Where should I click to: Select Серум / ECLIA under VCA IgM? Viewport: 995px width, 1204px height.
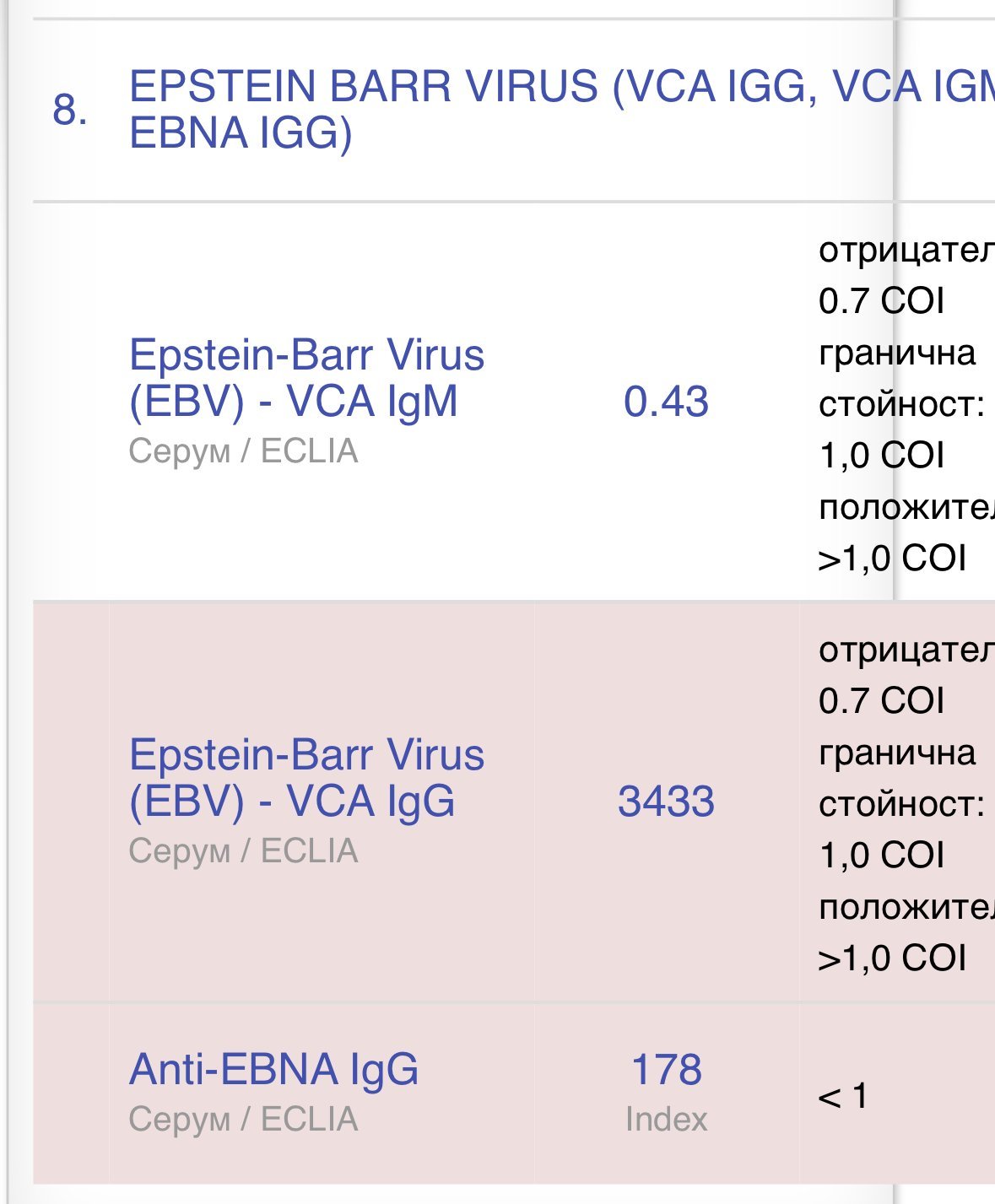coord(243,451)
